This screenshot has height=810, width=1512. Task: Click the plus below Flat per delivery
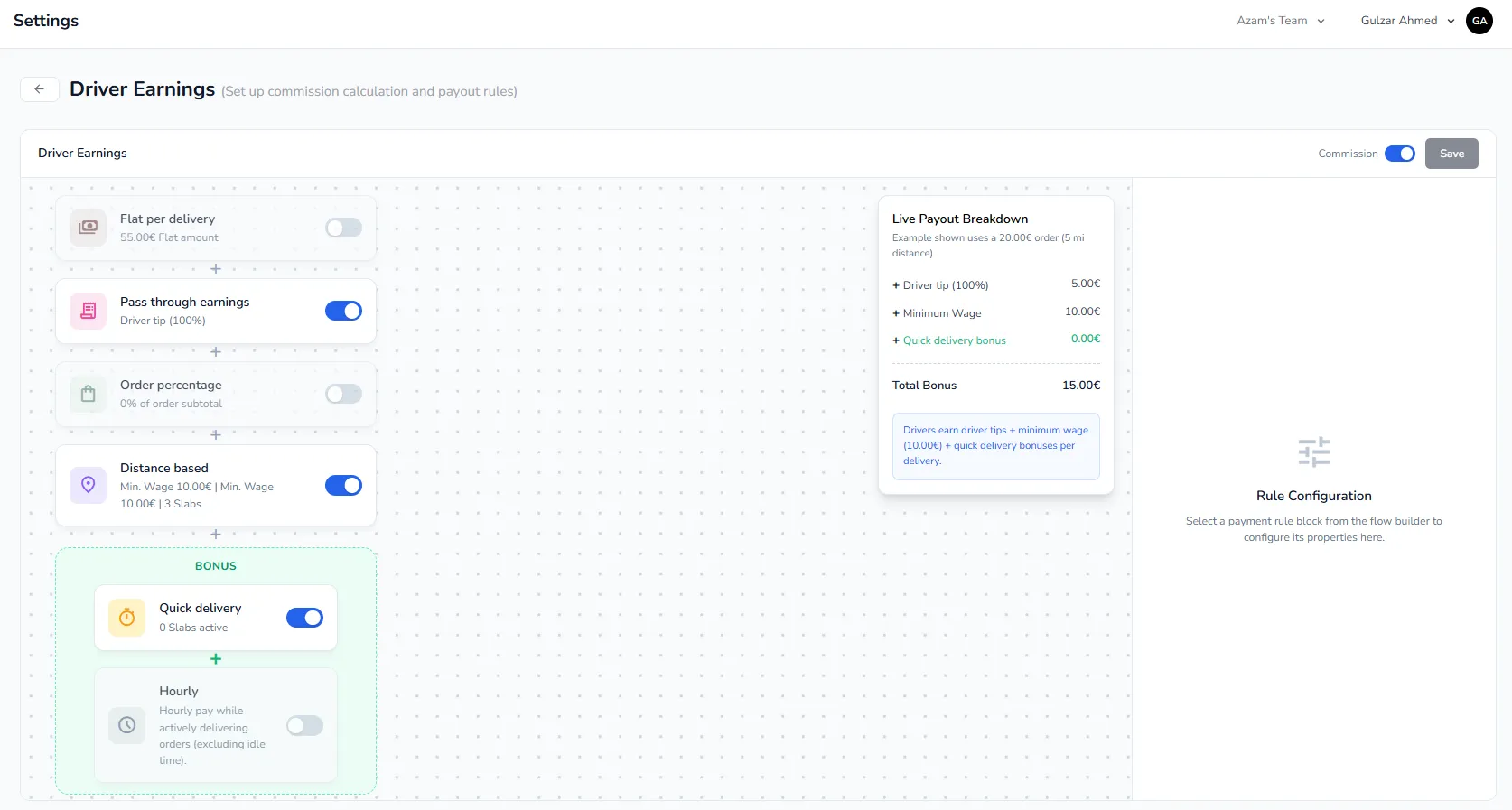click(x=216, y=269)
